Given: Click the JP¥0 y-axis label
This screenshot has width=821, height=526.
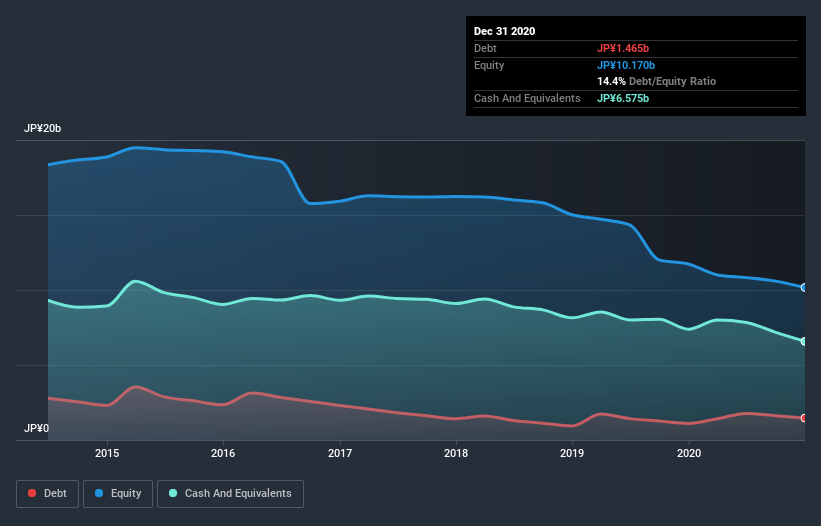Looking at the screenshot, I should pos(36,428).
